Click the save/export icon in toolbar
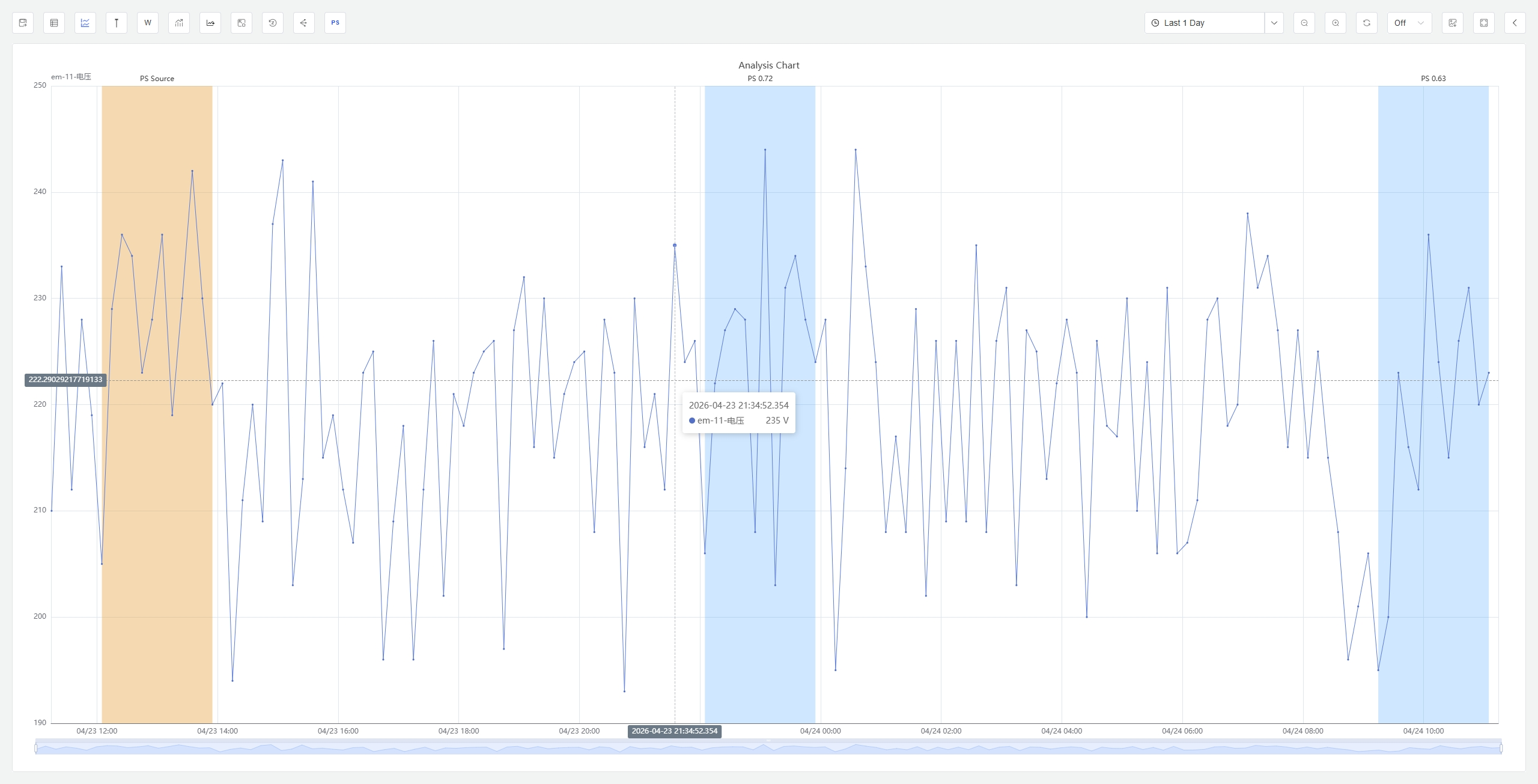The width and height of the screenshot is (1538, 784). (23, 23)
